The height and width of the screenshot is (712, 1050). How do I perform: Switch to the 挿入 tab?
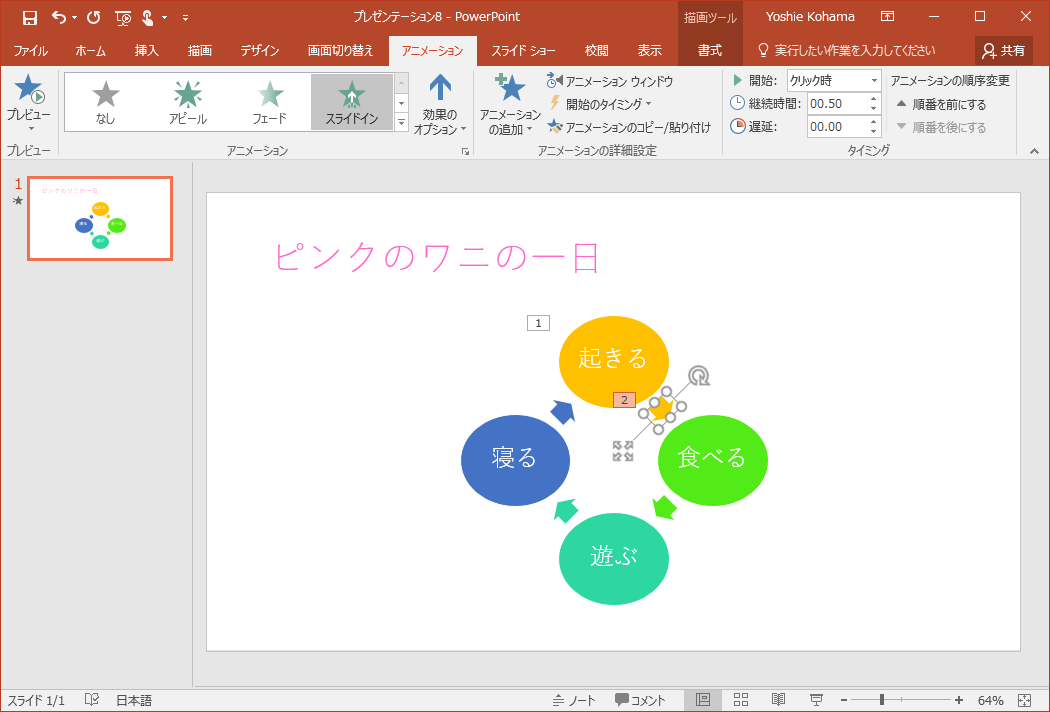tap(146, 51)
